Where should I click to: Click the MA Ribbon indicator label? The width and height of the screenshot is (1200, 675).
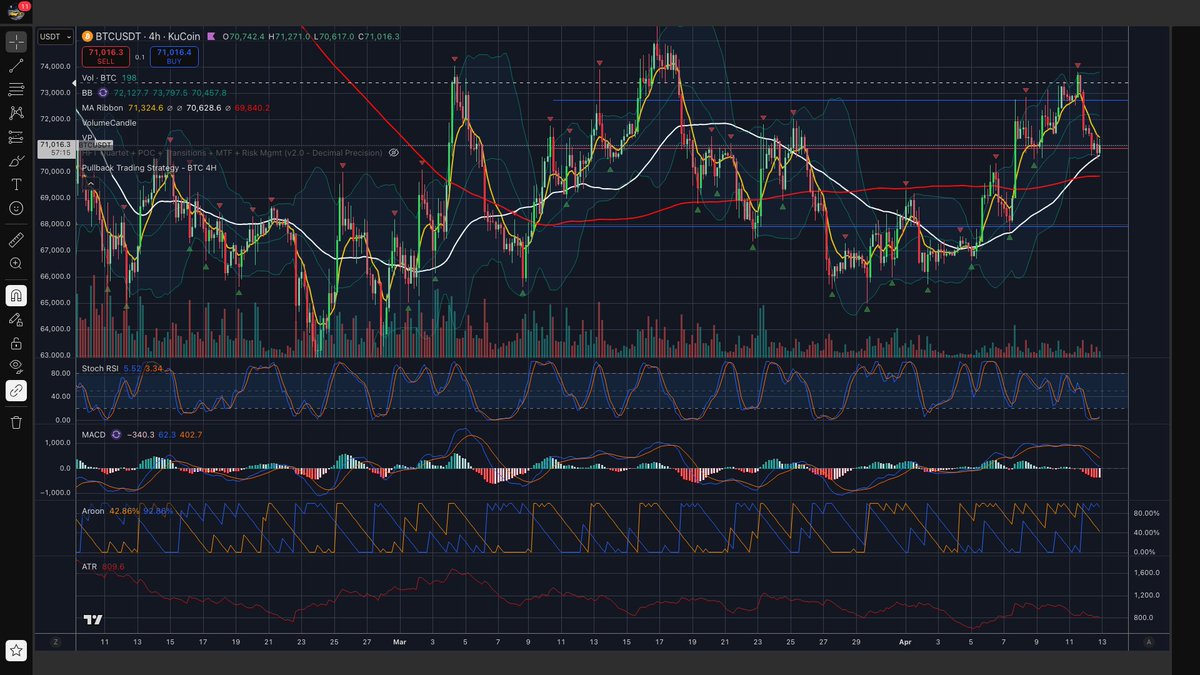(x=102, y=107)
